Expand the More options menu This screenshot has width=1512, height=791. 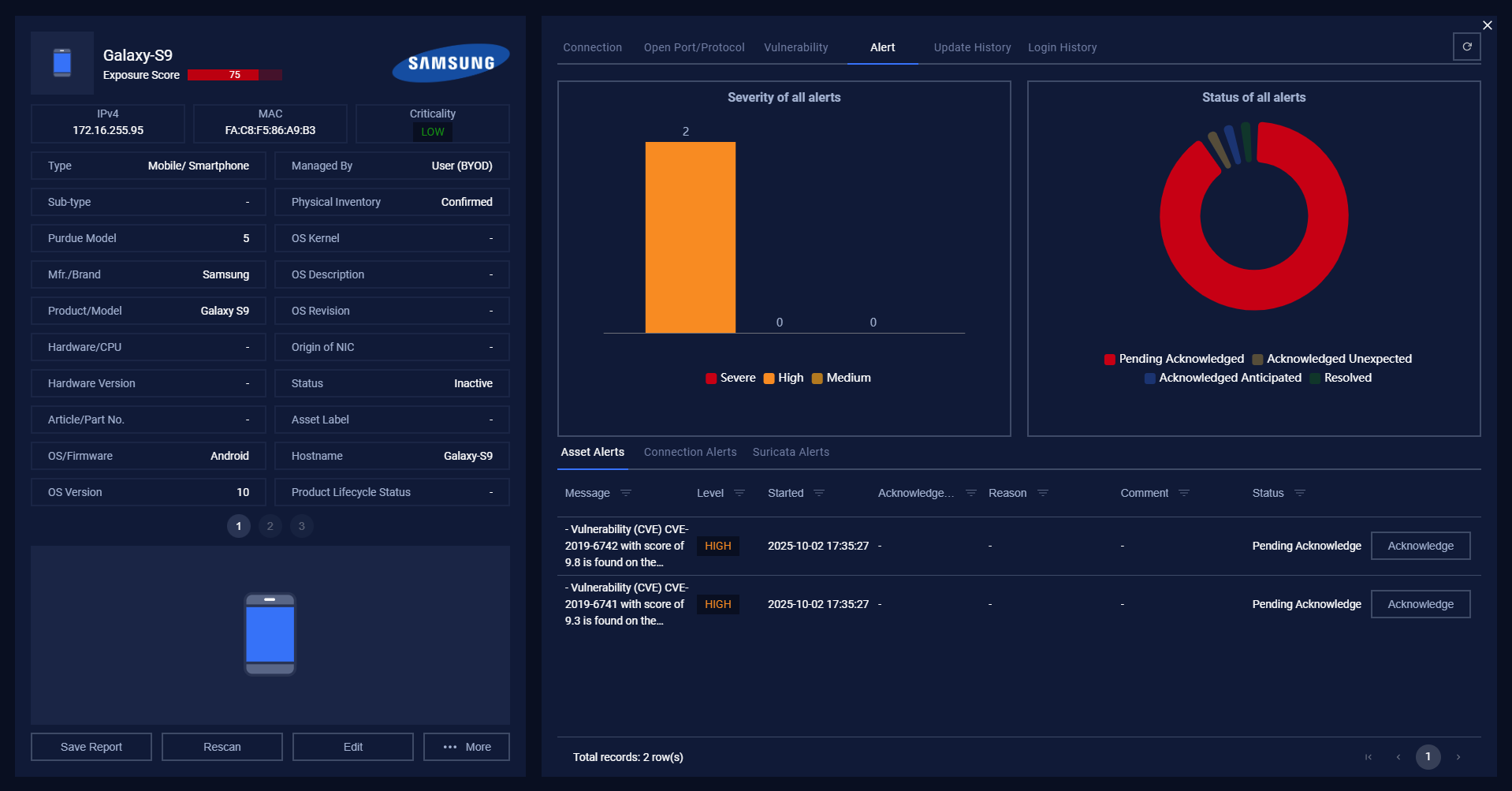pyautogui.click(x=467, y=747)
